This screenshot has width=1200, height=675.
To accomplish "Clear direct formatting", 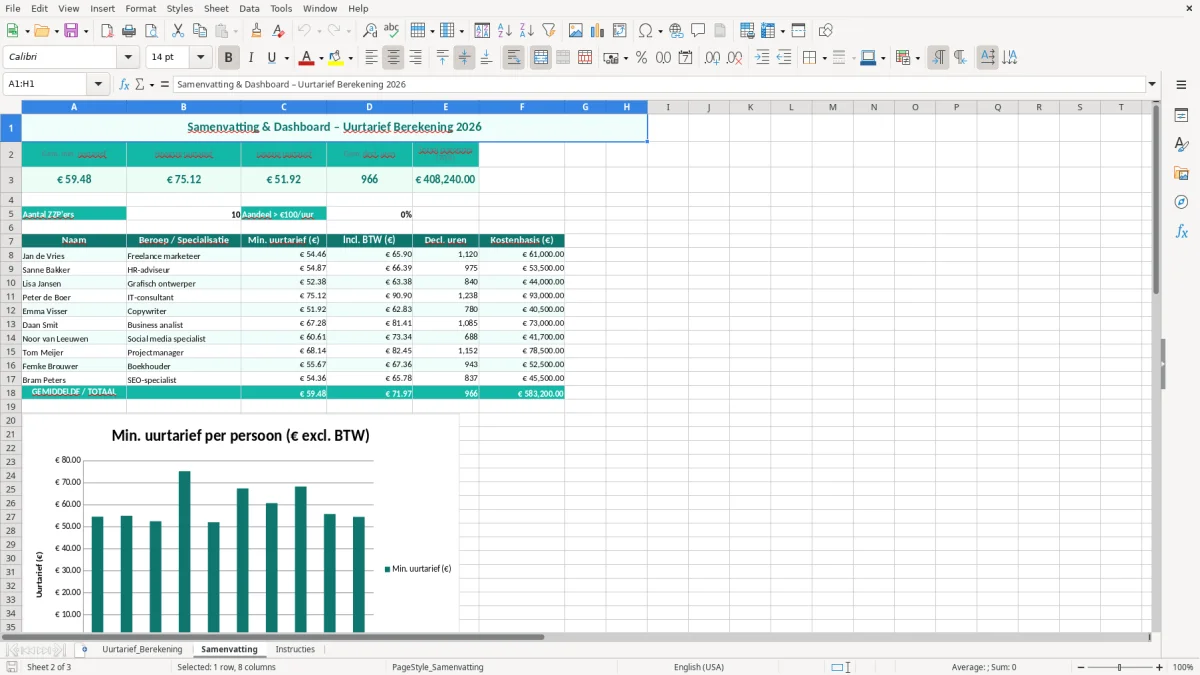I will point(278,31).
